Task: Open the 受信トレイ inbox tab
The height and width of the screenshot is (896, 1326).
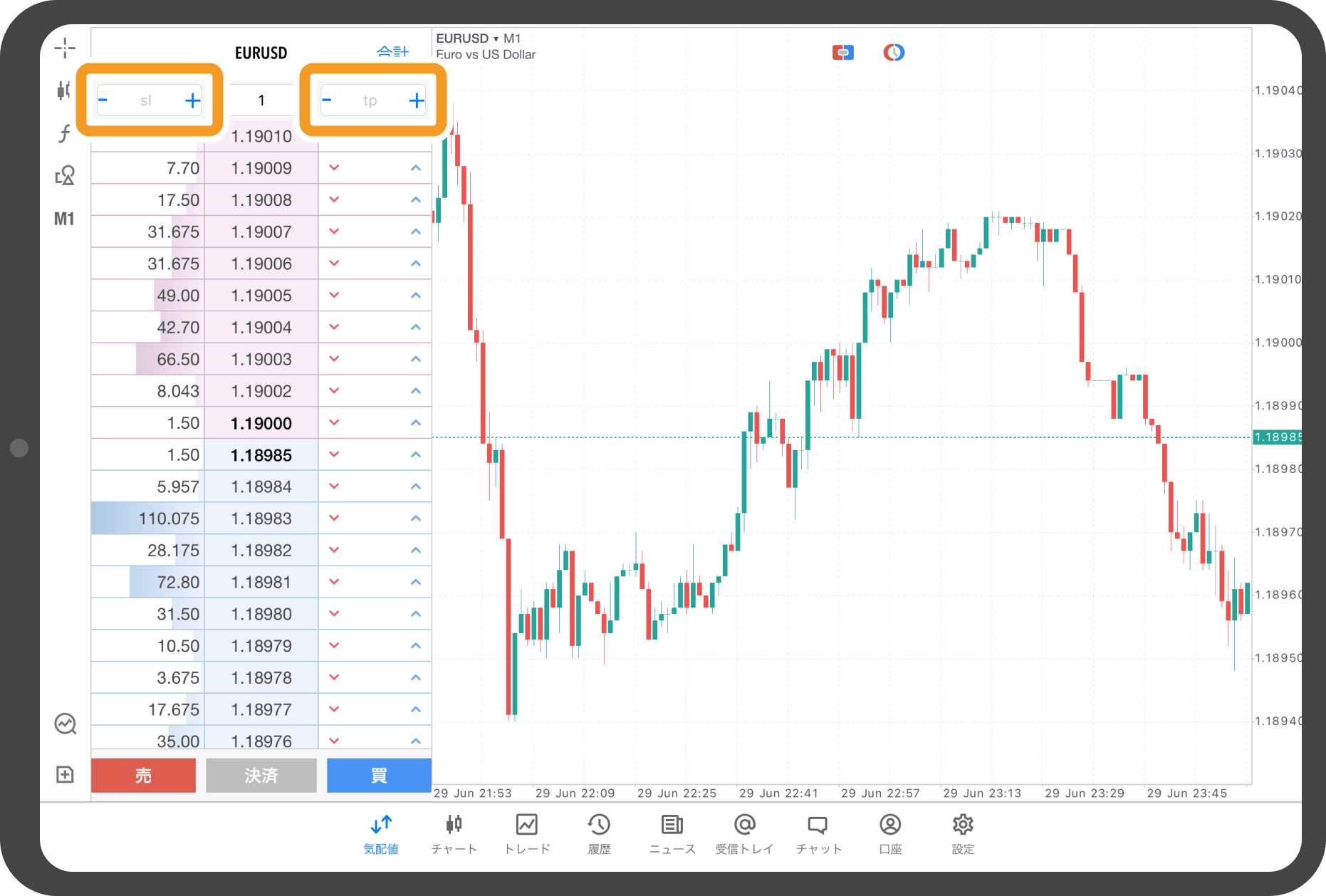Action: pos(745,834)
